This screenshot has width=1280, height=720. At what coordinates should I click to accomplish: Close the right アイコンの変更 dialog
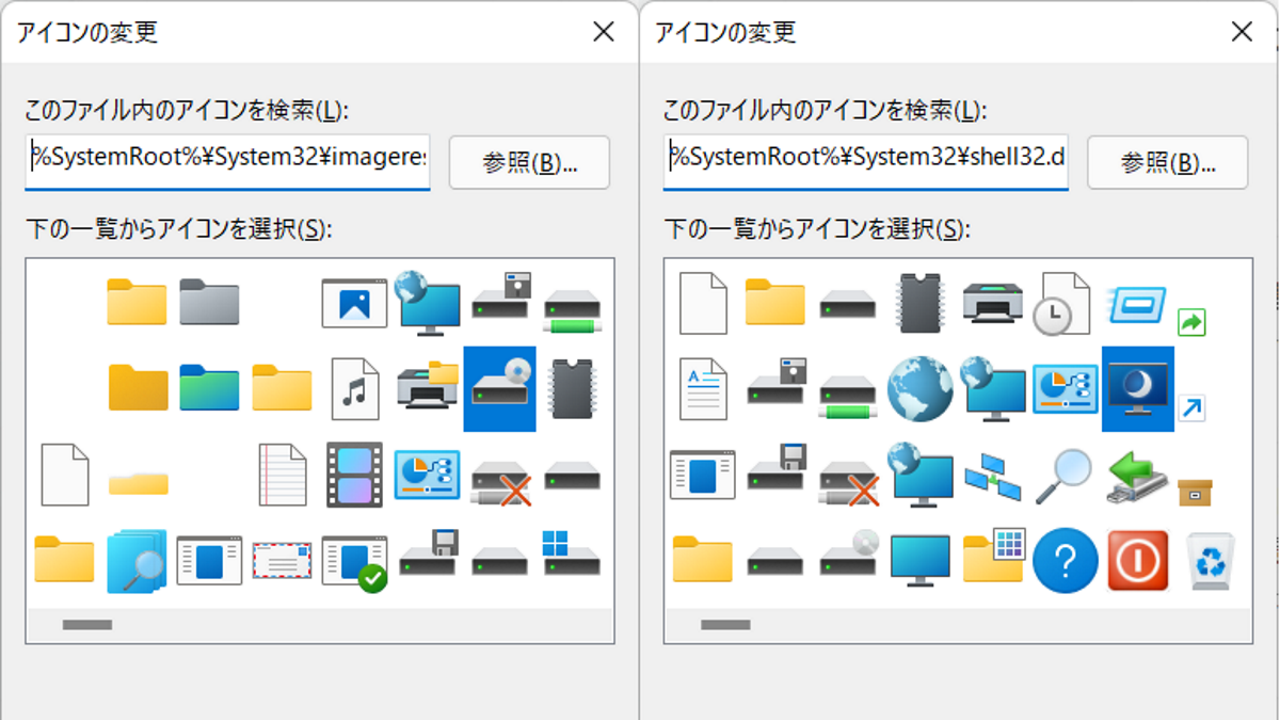click(1241, 32)
